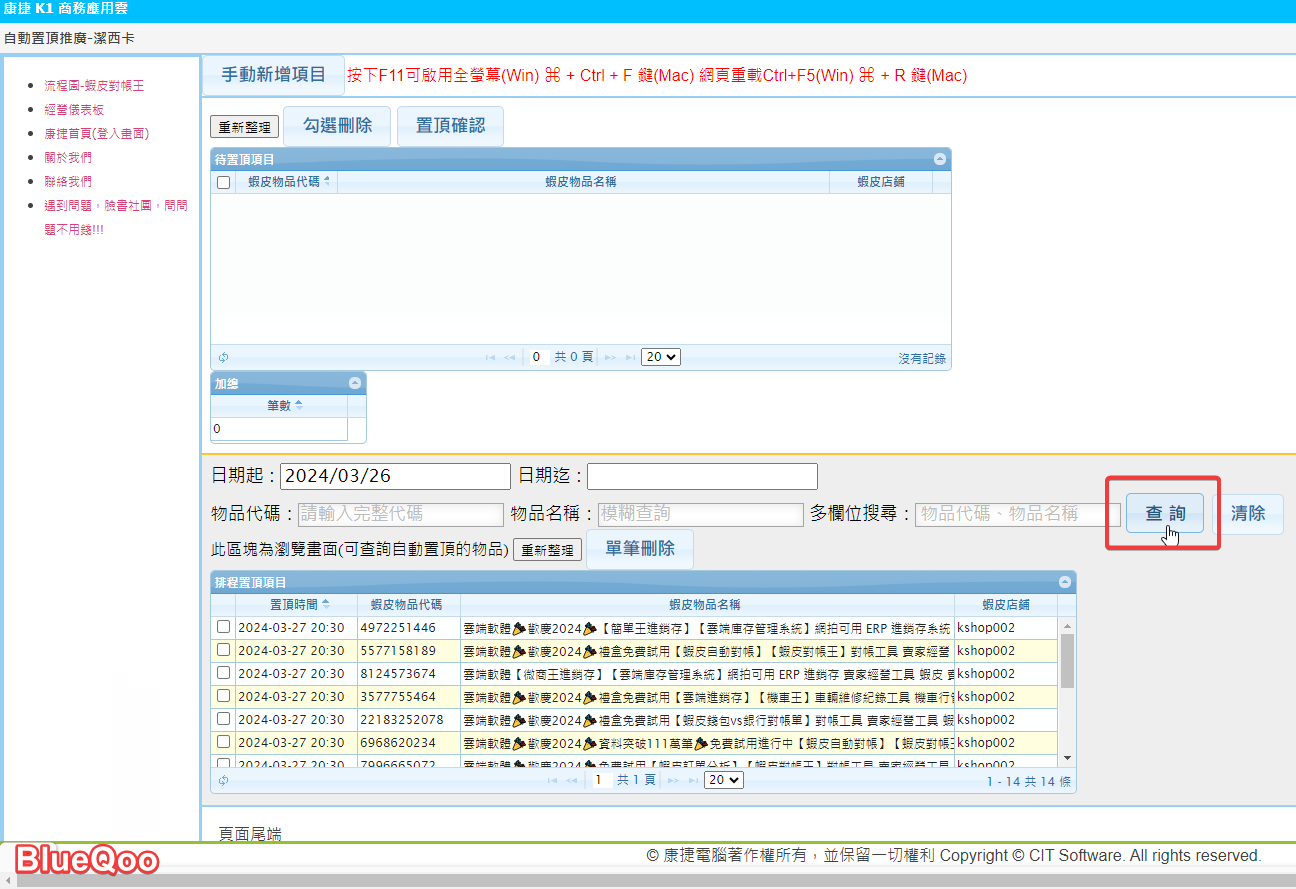Open 流程圖-蝦皮對帳王 sidebar link
Image resolution: width=1296 pixels, height=889 pixels.
(x=94, y=86)
